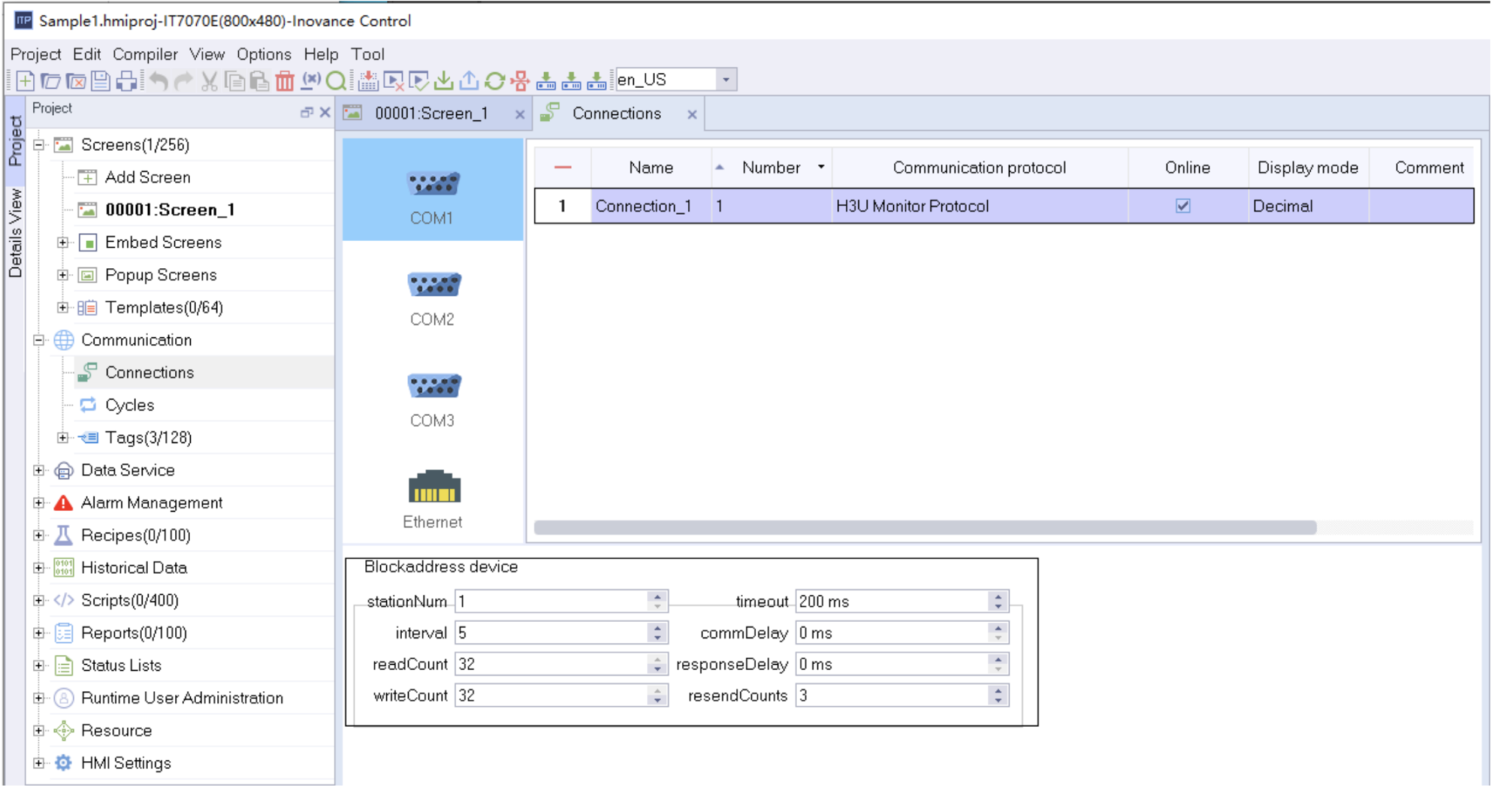Click the compile grid icon with red arrow
Image resolution: width=1492 pixels, height=812 pixels.
(x=368, y=81)
